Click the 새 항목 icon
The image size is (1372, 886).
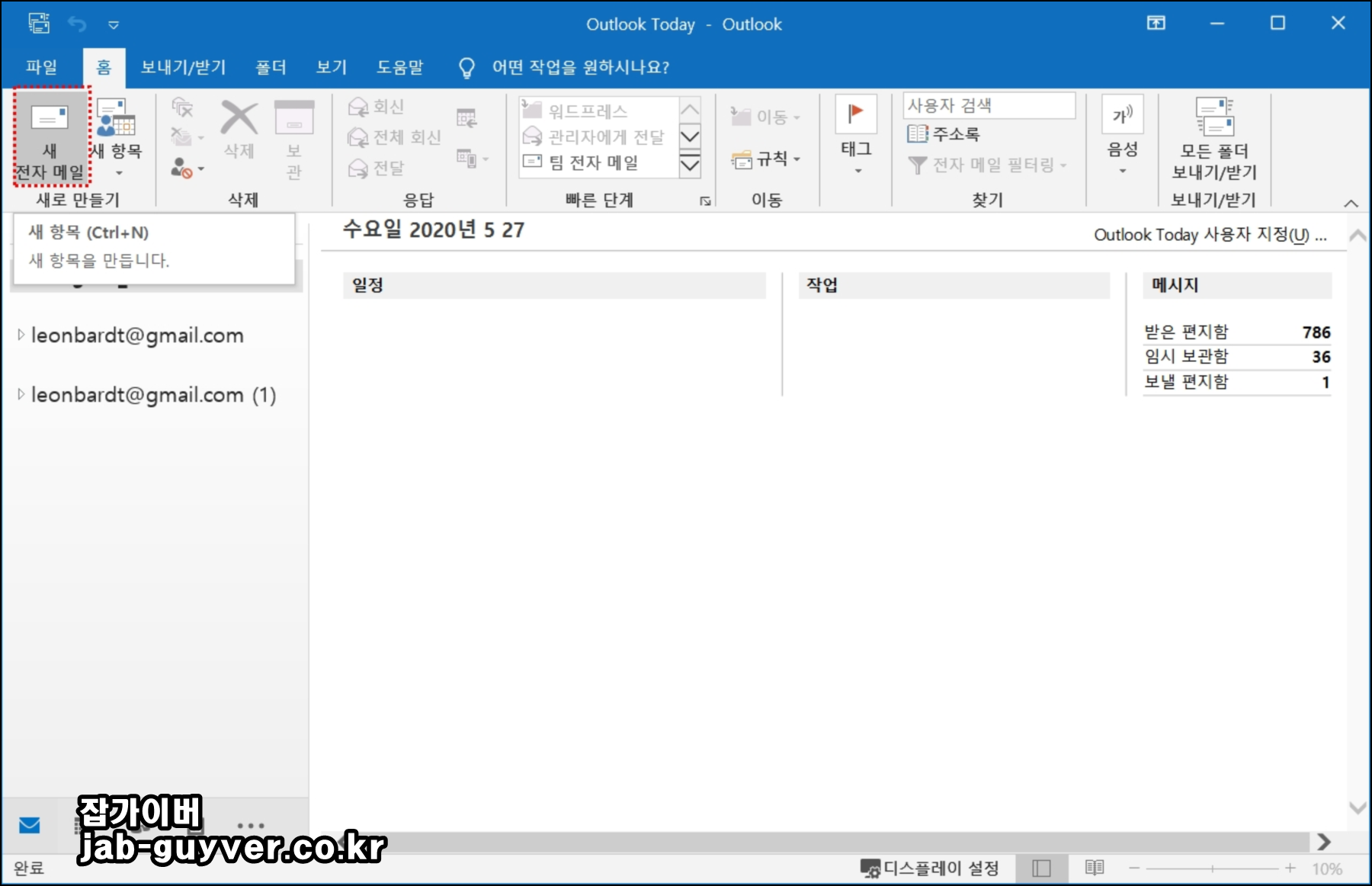(x=116, y=117)
